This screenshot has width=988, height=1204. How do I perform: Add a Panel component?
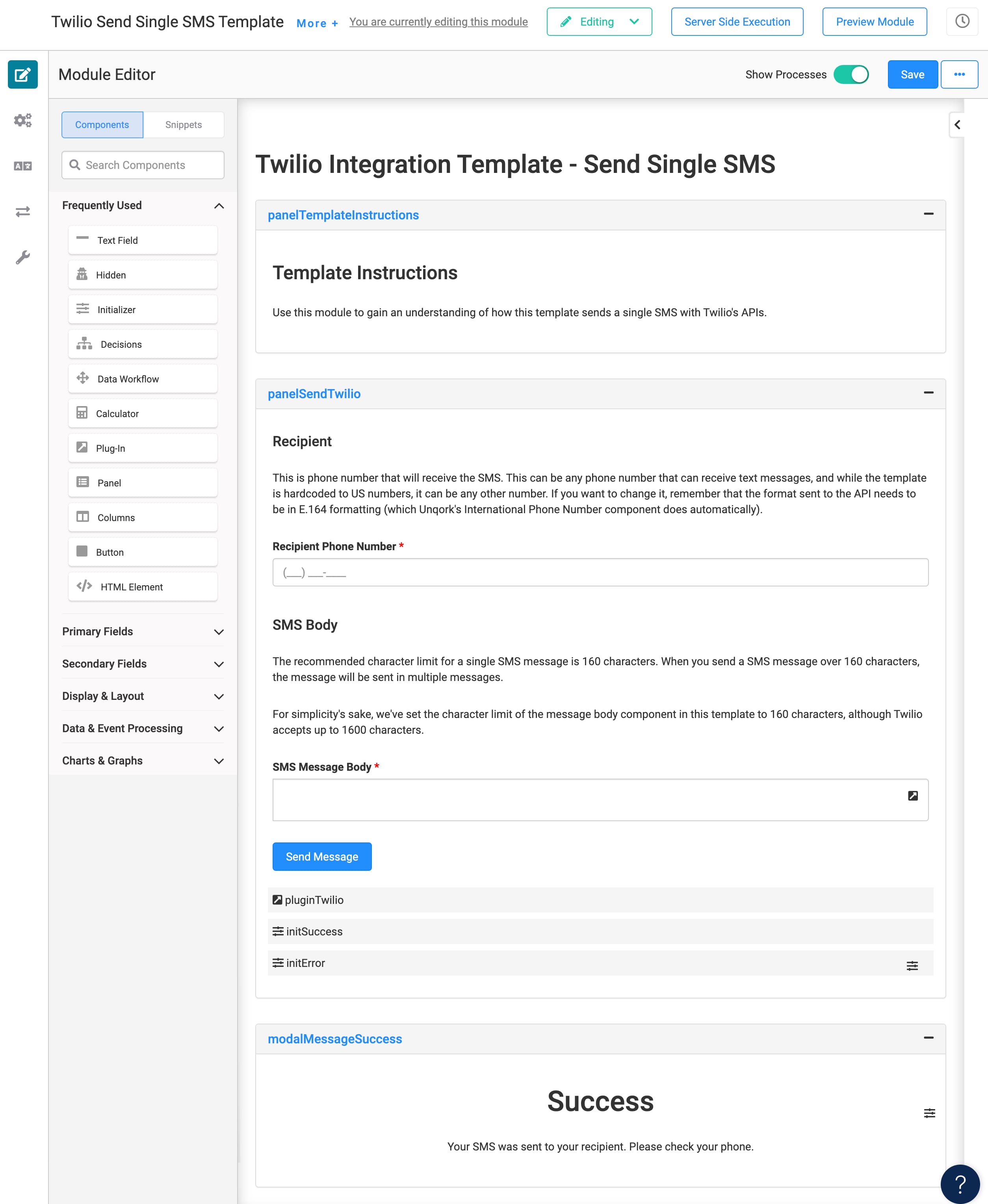[x=143, y=483]
